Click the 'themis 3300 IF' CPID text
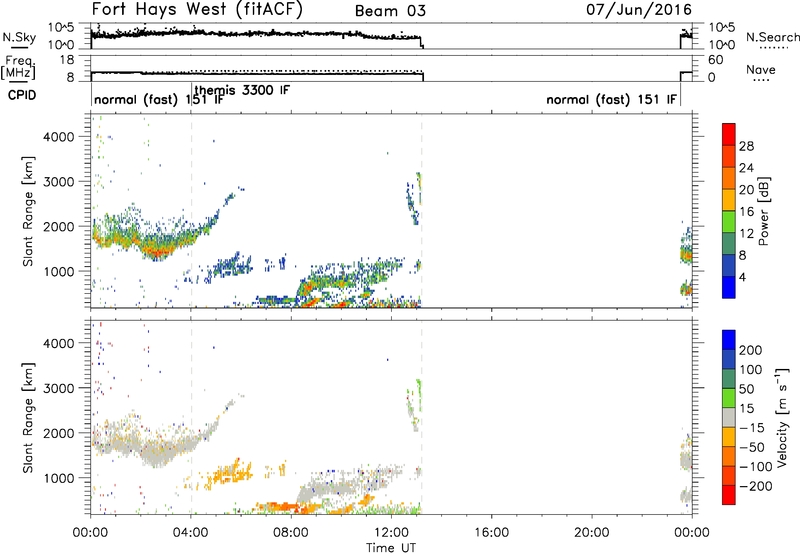 242,90
